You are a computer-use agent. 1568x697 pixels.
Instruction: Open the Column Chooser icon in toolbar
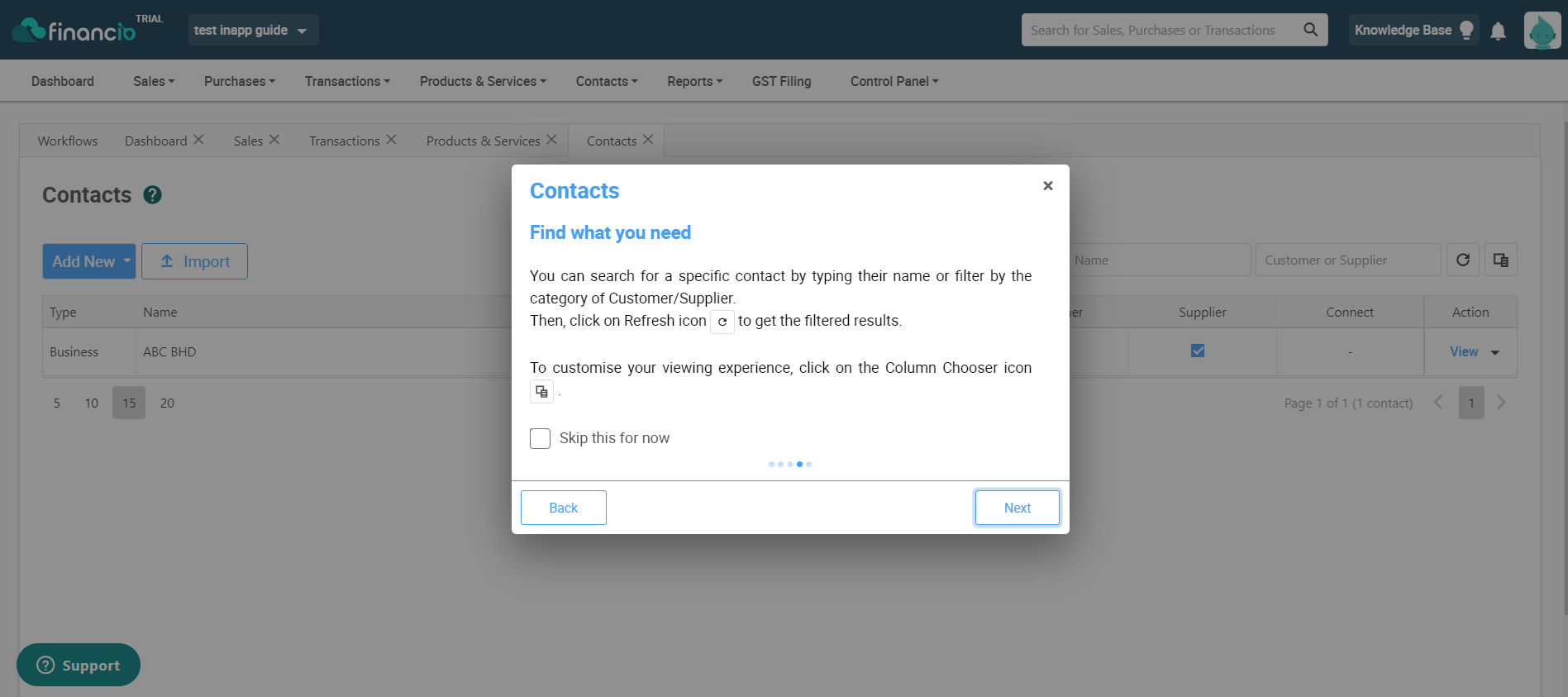1501,260
